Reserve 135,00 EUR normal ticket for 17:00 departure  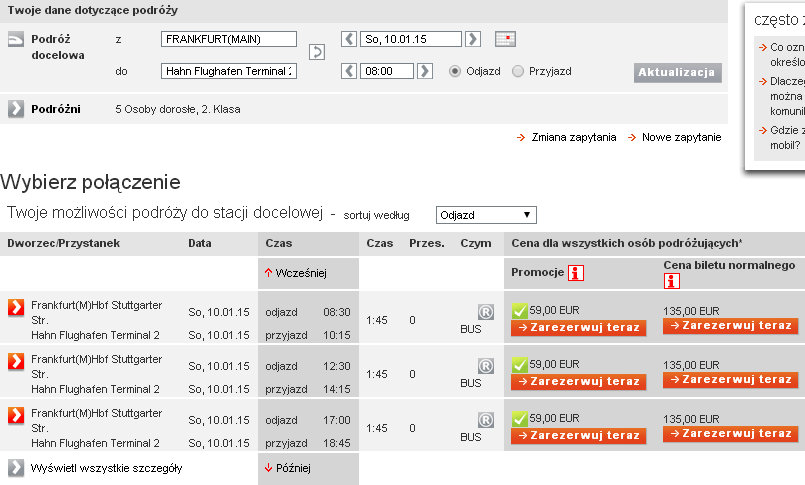731,433
